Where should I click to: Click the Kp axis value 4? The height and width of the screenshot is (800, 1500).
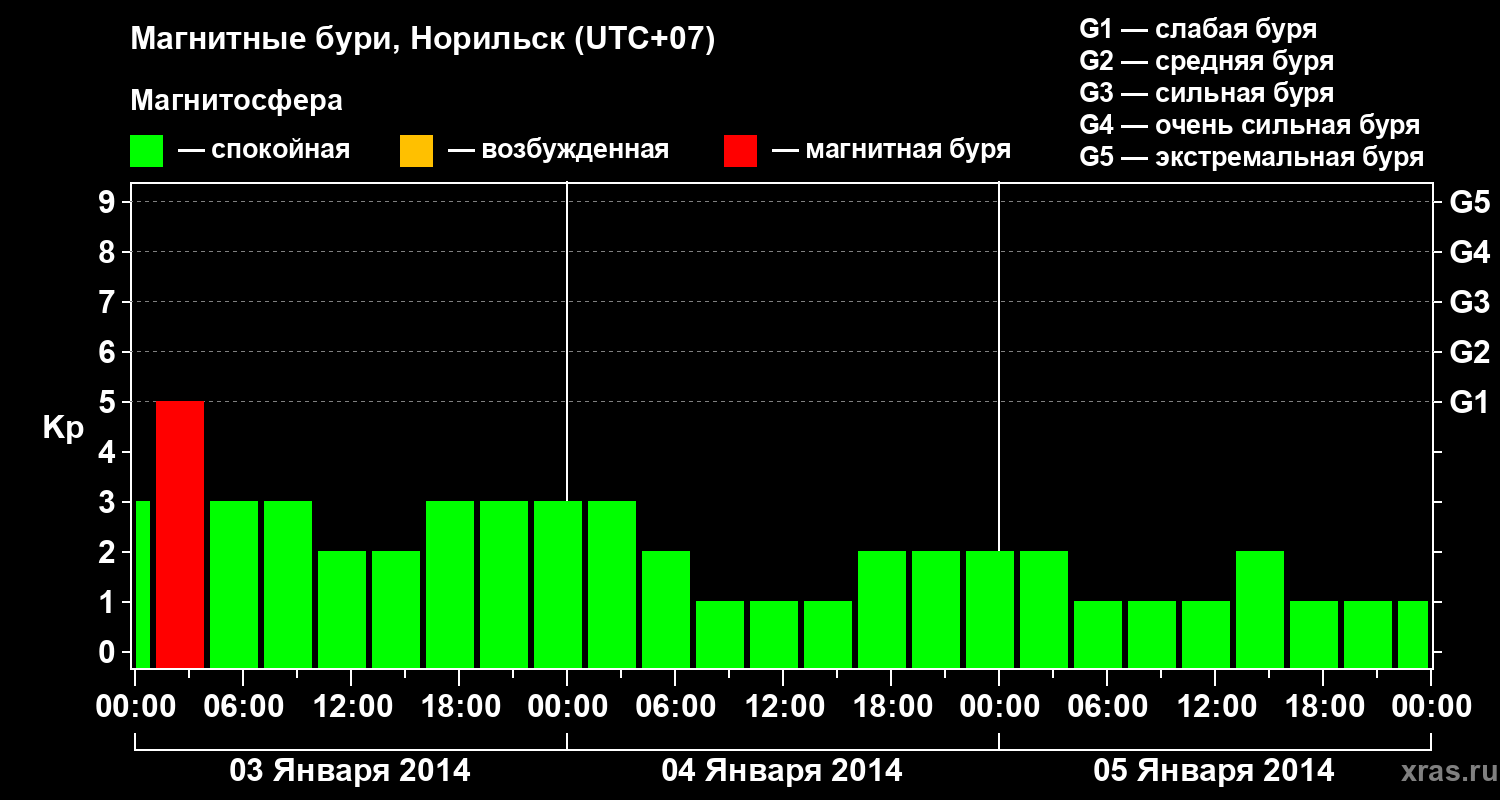[109, 452]
